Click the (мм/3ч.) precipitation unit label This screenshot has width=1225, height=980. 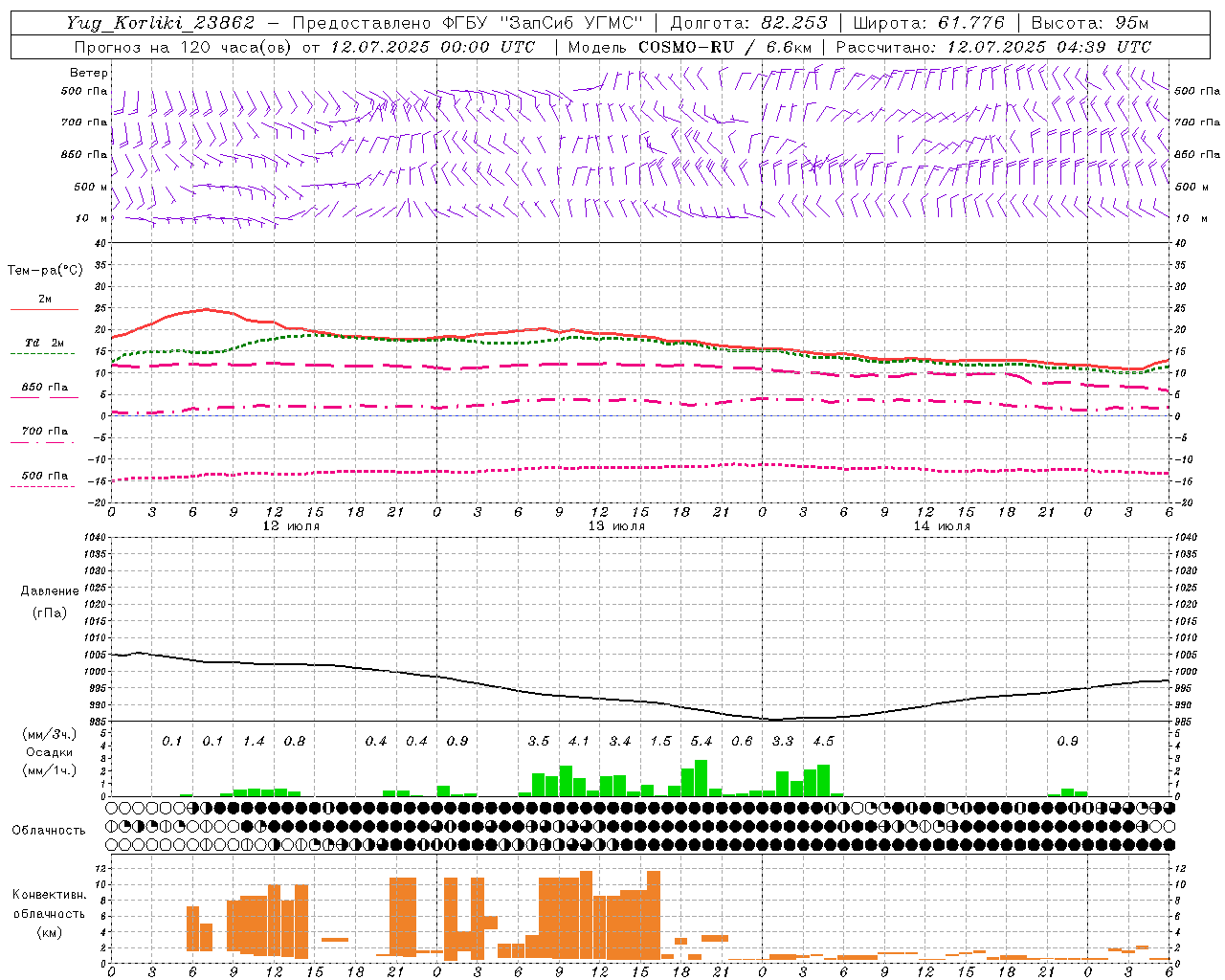pos(50,734)
